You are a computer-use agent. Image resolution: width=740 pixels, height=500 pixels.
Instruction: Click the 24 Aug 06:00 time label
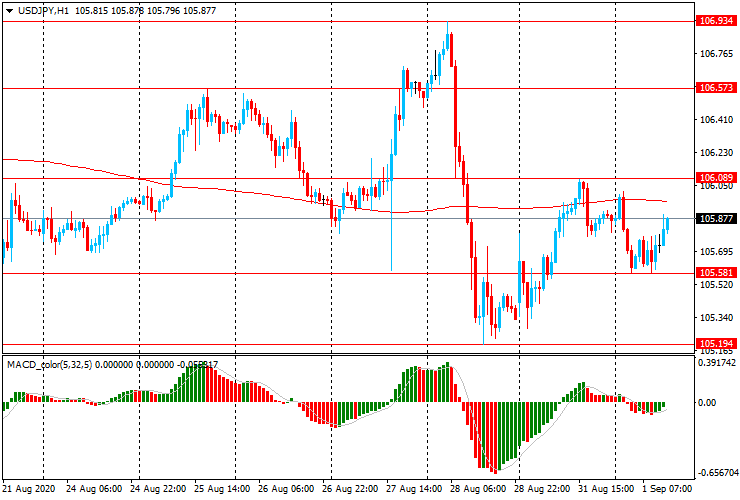coord(93,488)
